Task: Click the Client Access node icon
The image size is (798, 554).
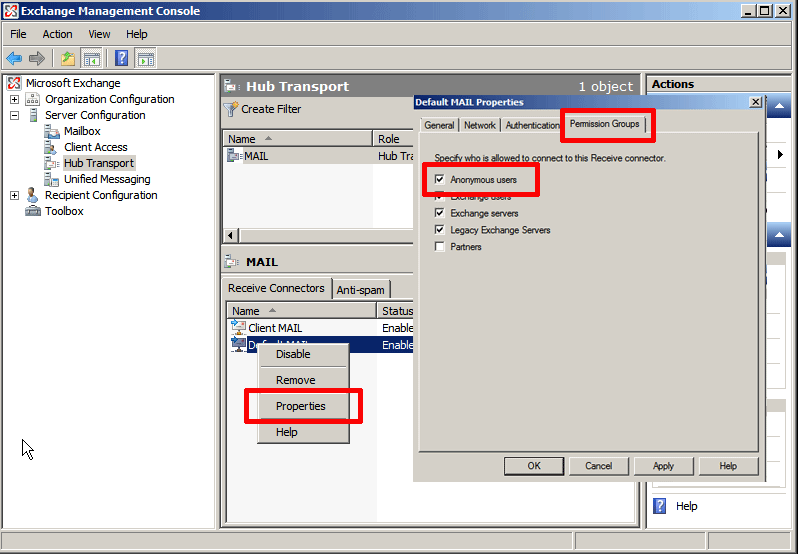Action: pos(51,148)
